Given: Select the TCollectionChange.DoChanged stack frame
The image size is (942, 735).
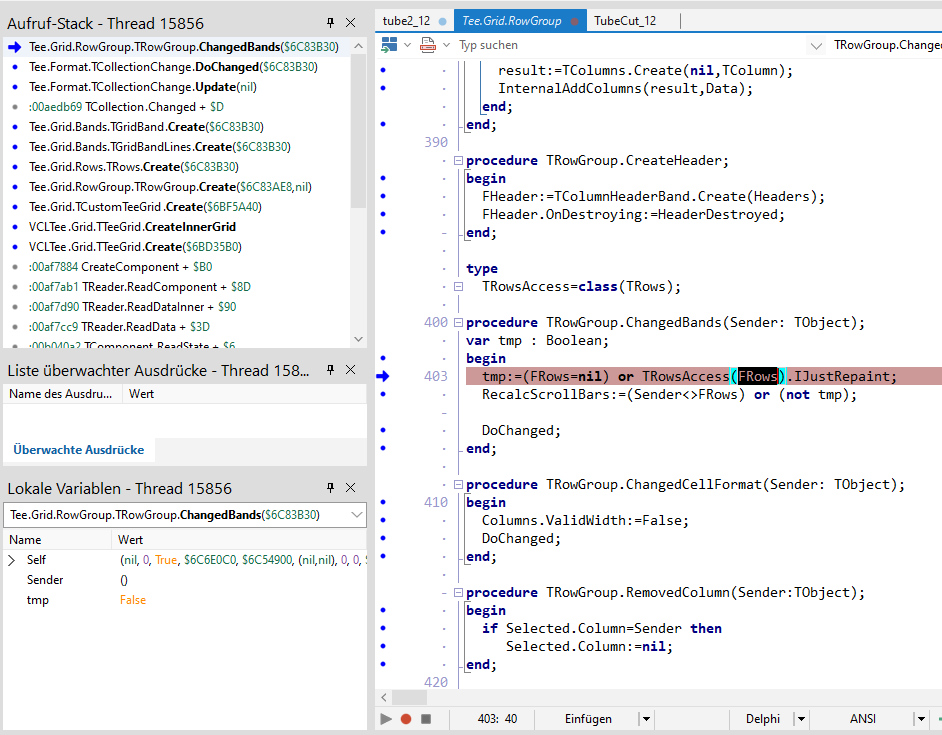Looking at the screenshot, I should 177,67.
